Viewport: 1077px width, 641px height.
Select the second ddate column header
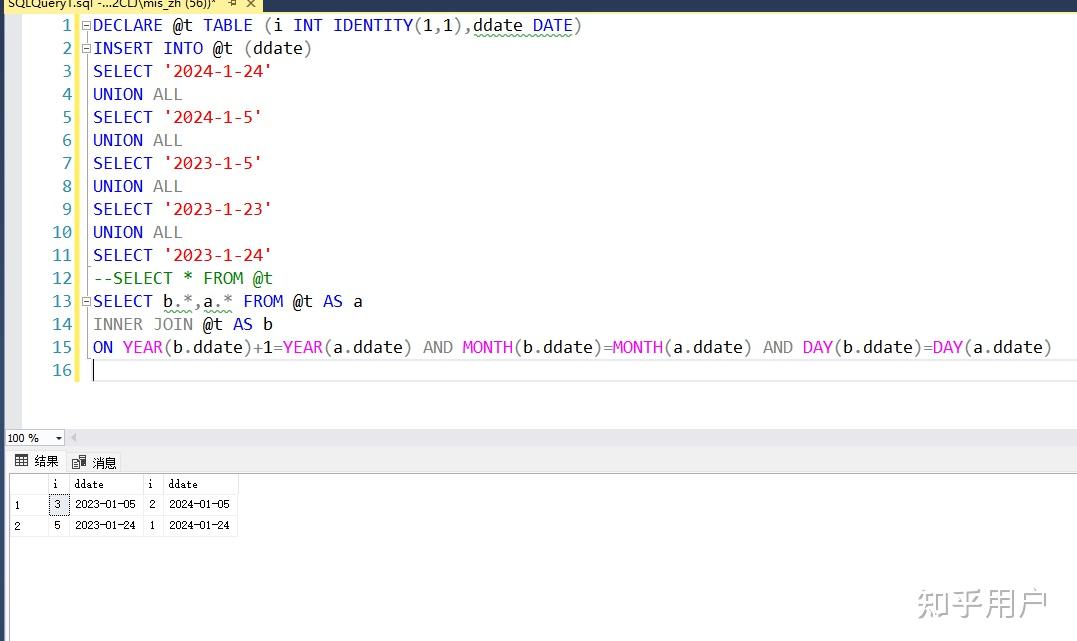201,484
